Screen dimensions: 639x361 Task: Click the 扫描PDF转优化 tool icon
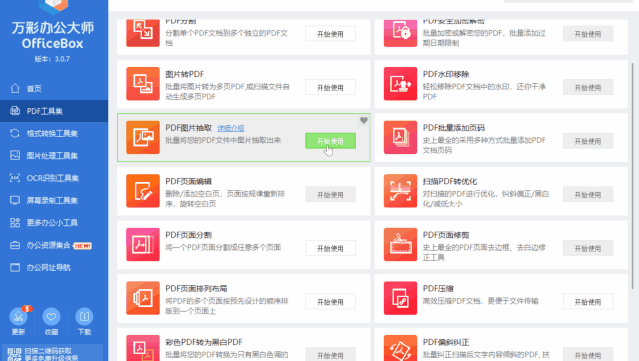tap(400, 191)
